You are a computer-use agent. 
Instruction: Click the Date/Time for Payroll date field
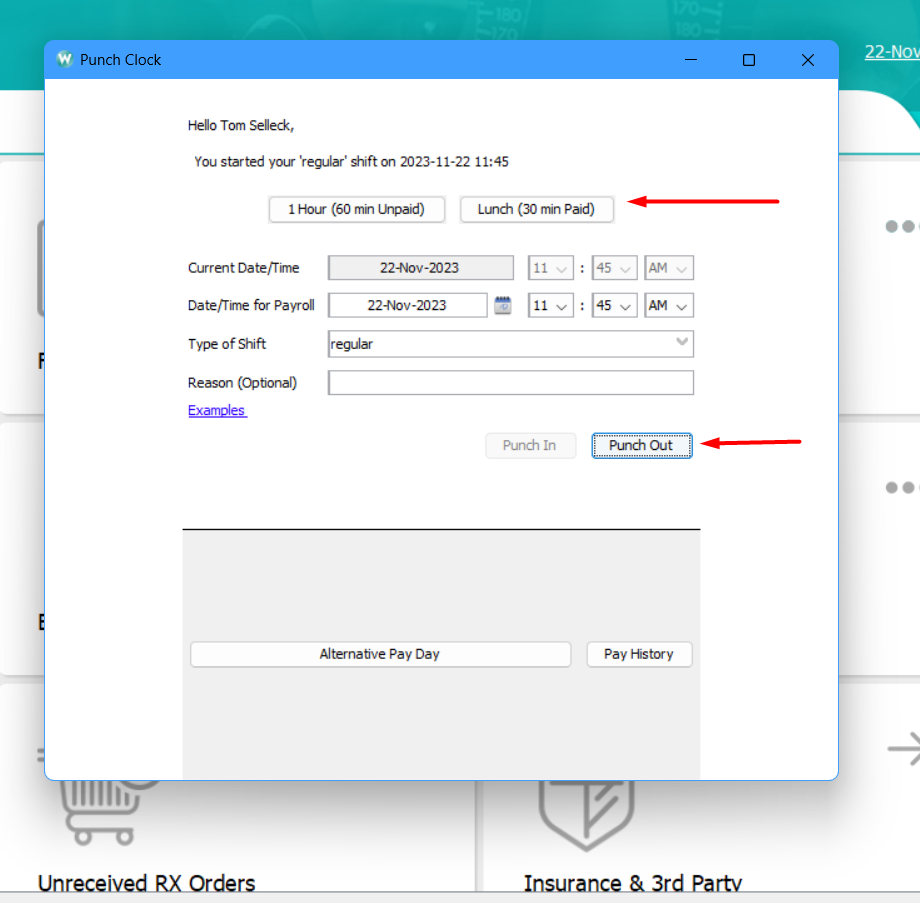[407, 306]
